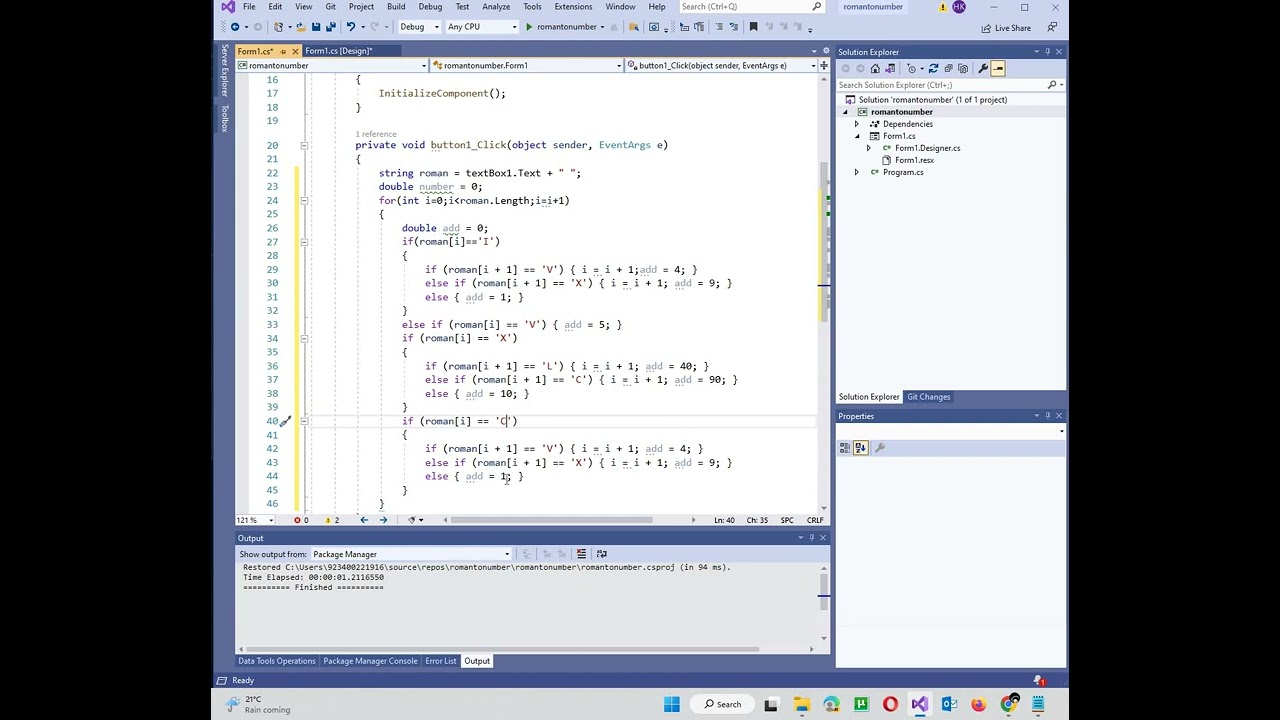Click the Sync/Refresh icon in Solution Explorer

pos(933,68)
